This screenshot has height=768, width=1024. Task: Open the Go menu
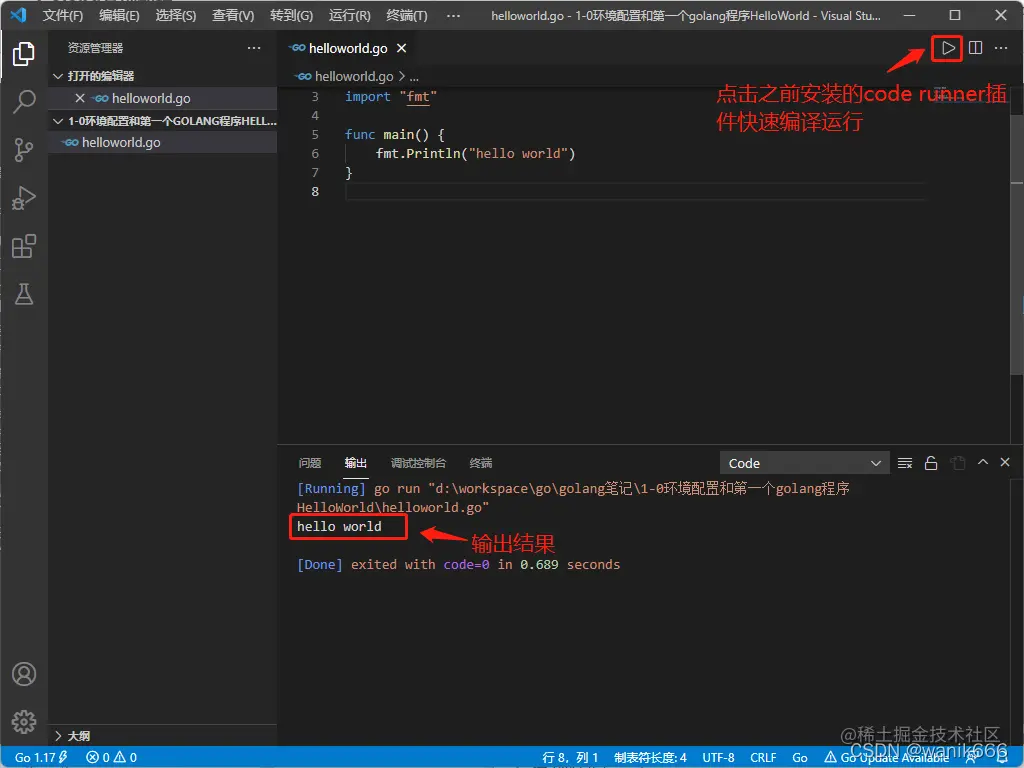tap(291, 15)
